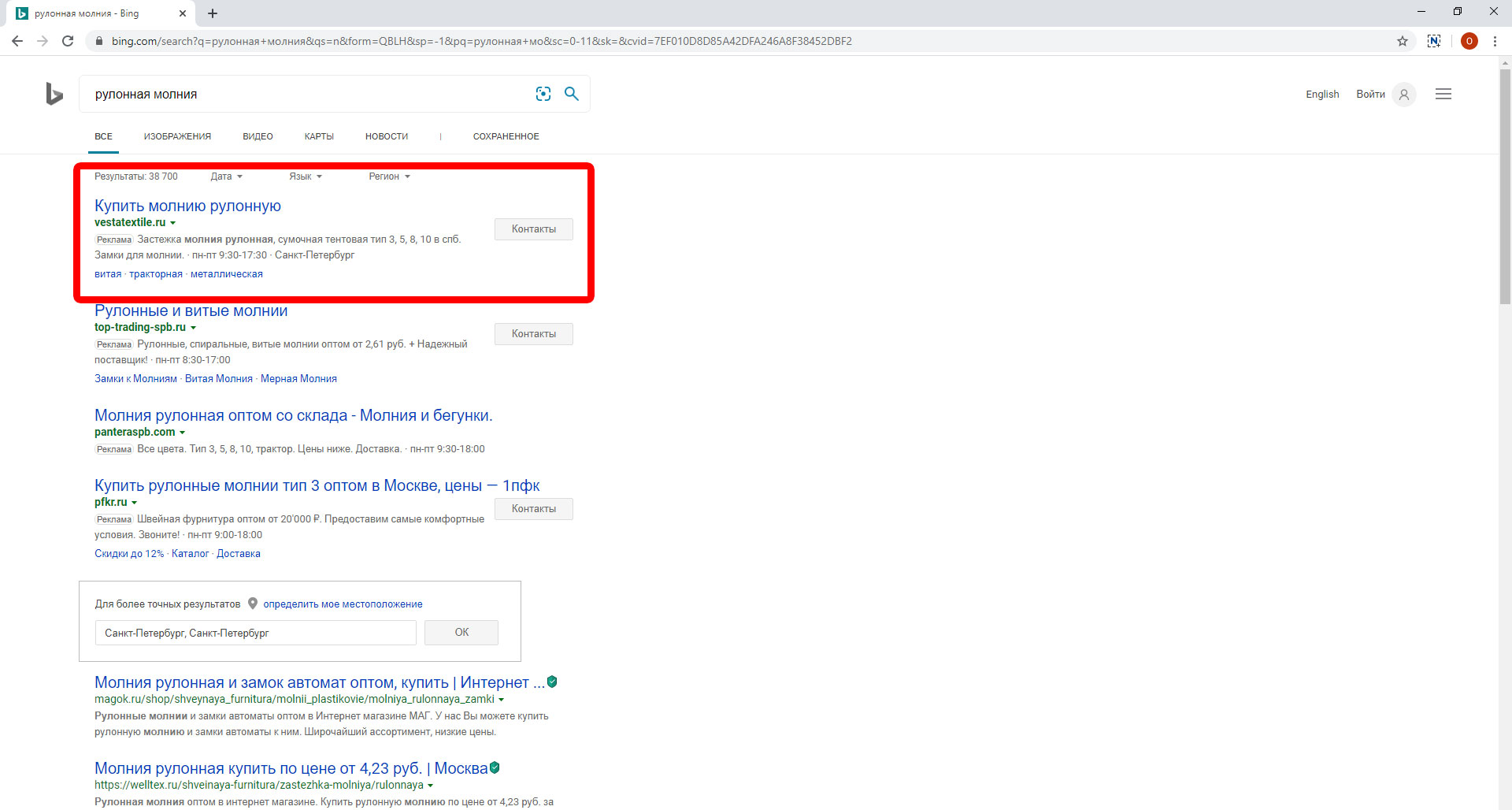Image resolution: width=1512 pixels, height=810 pixels.
Task: Open тракторная sublink
Action: click(x=156, y=274)
